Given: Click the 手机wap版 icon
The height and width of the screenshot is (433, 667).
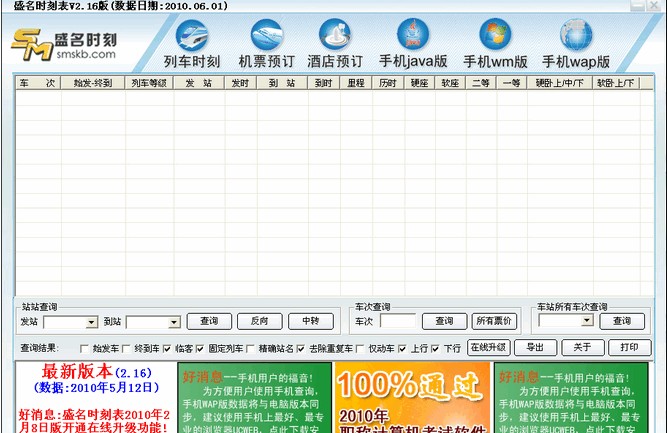Looking at the screenshot, I should (575, 44).
